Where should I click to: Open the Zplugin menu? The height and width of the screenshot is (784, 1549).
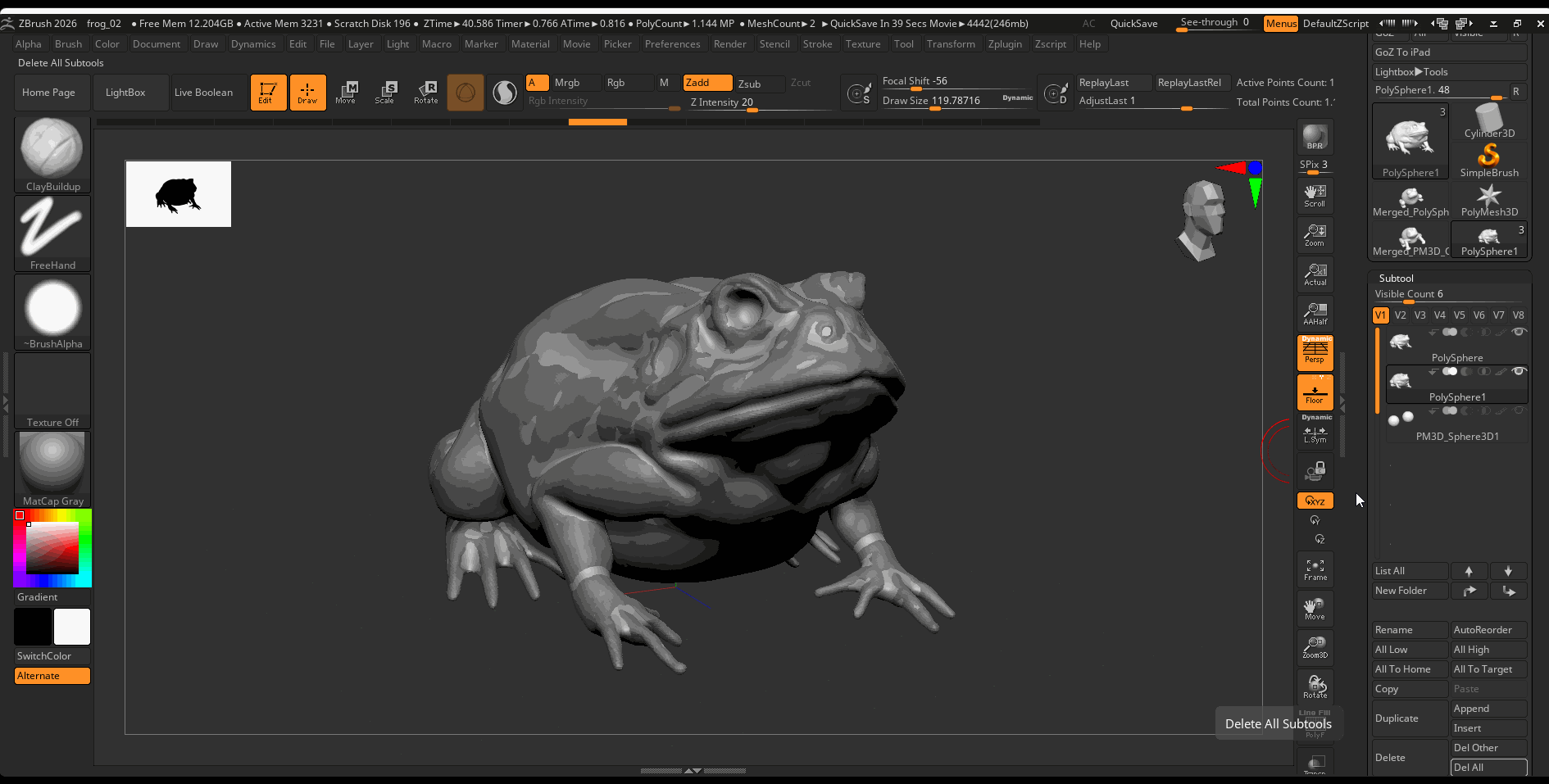coord(1005,44)
